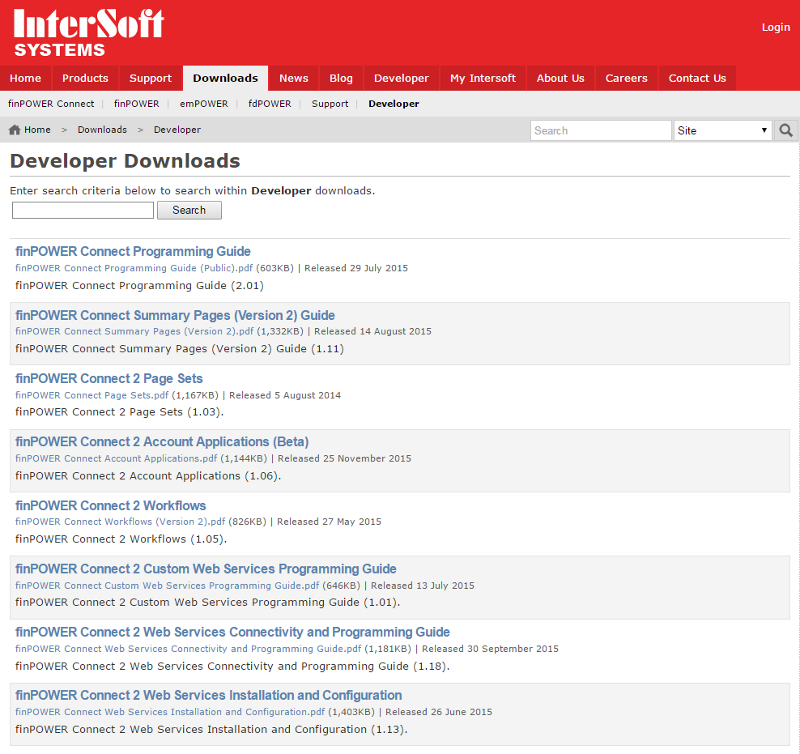800x754 pixels.
Task: Open the Support main menu tab
Action: [151, 79]
